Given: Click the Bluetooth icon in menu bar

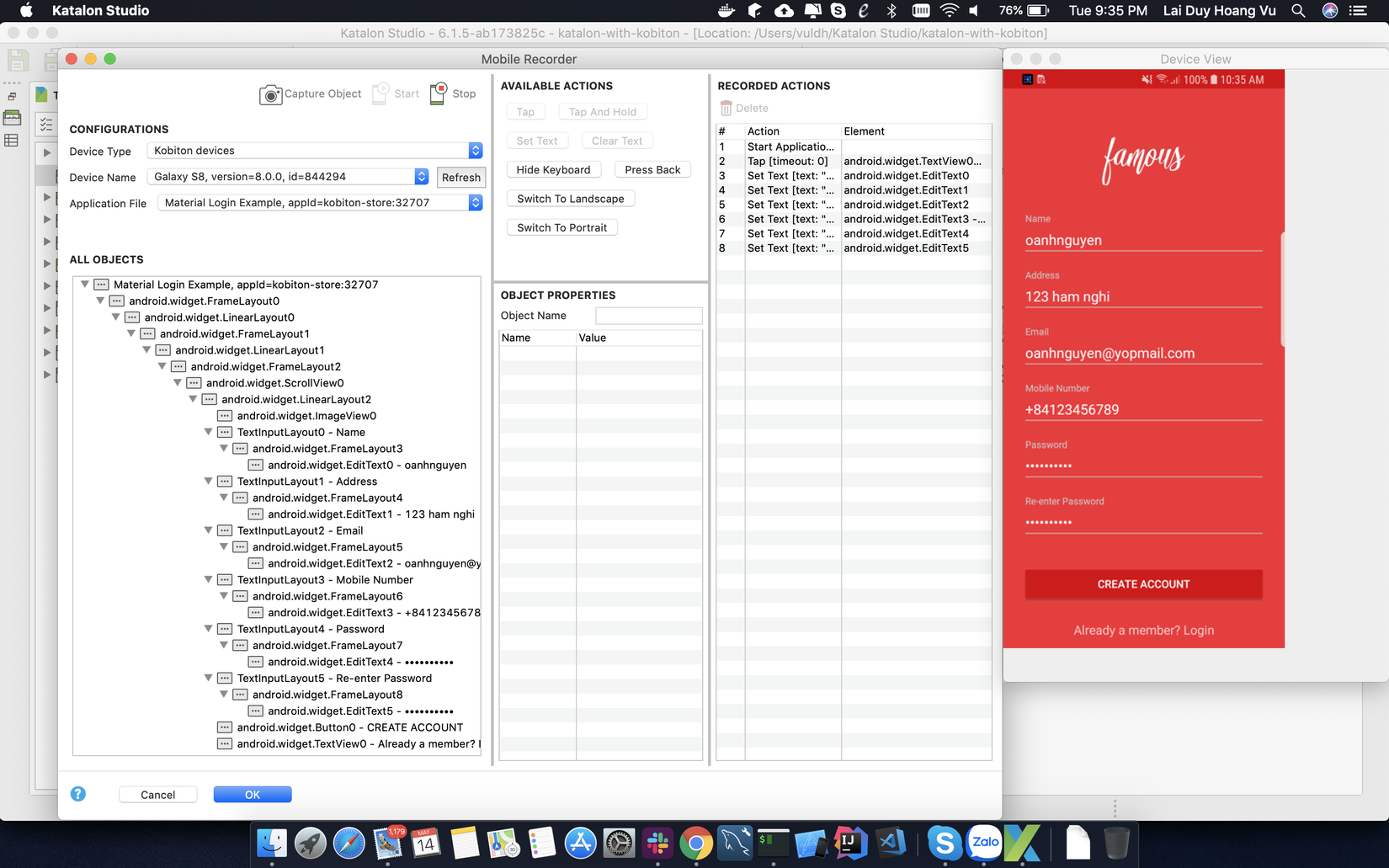Looking at the screenshot, I should 891,11.
